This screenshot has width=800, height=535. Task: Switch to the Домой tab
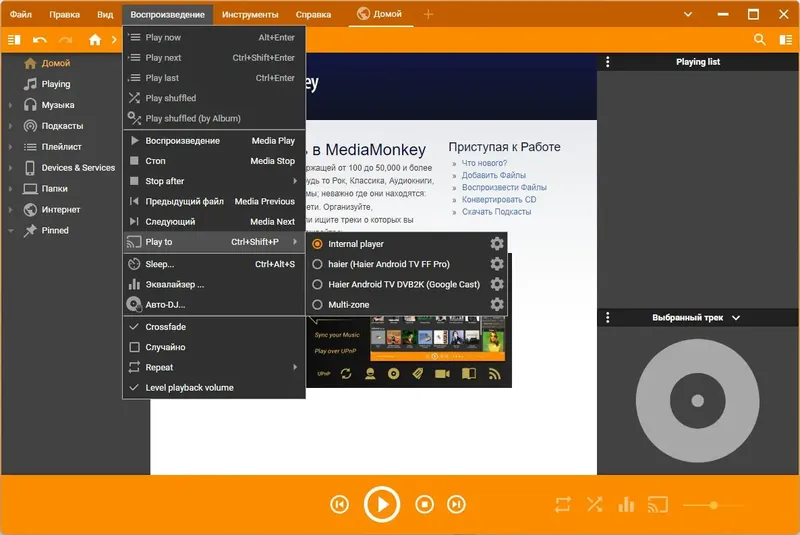pos(380,14)
